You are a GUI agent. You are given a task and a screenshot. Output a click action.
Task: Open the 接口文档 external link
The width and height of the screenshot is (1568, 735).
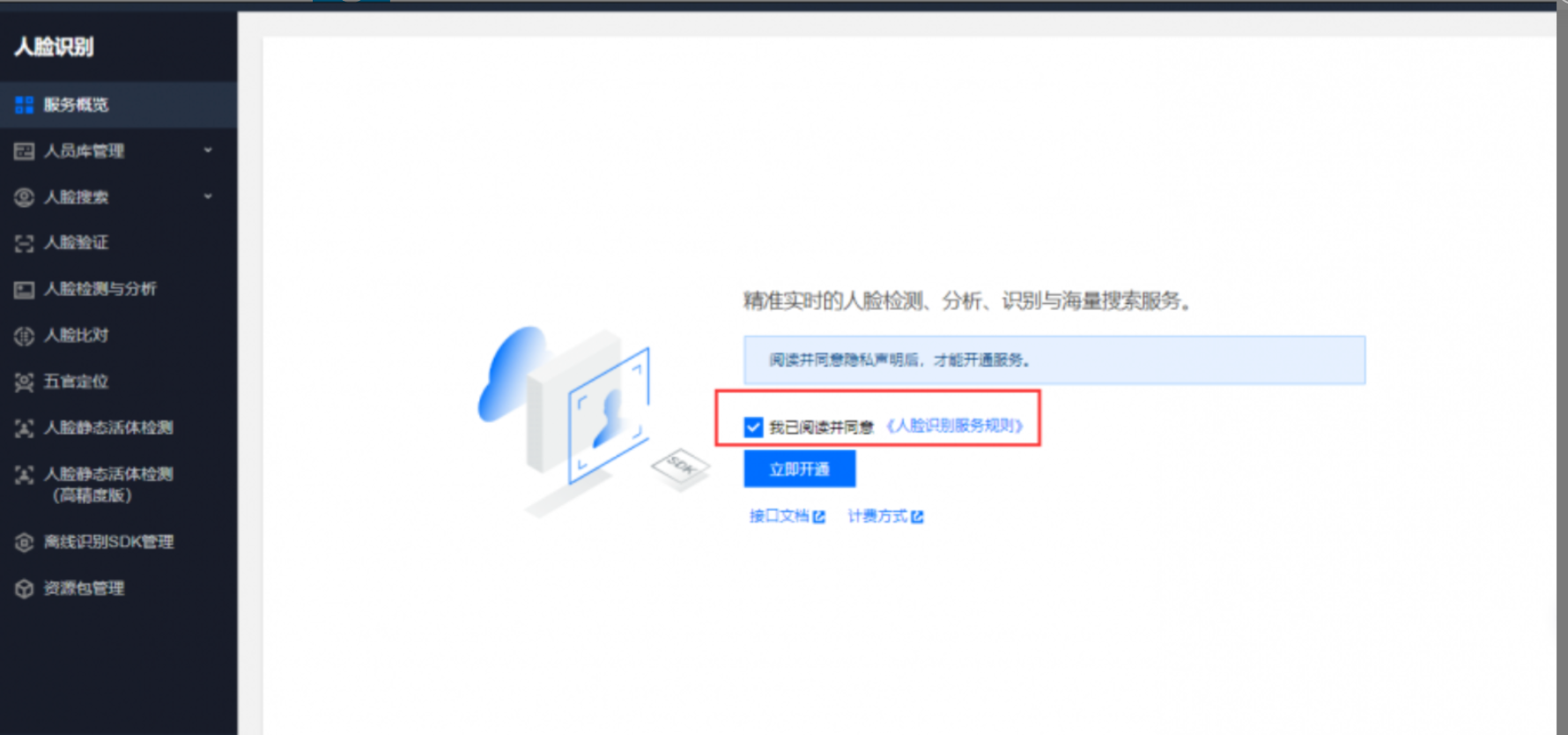pyautogui.click(x=788, y=516)
